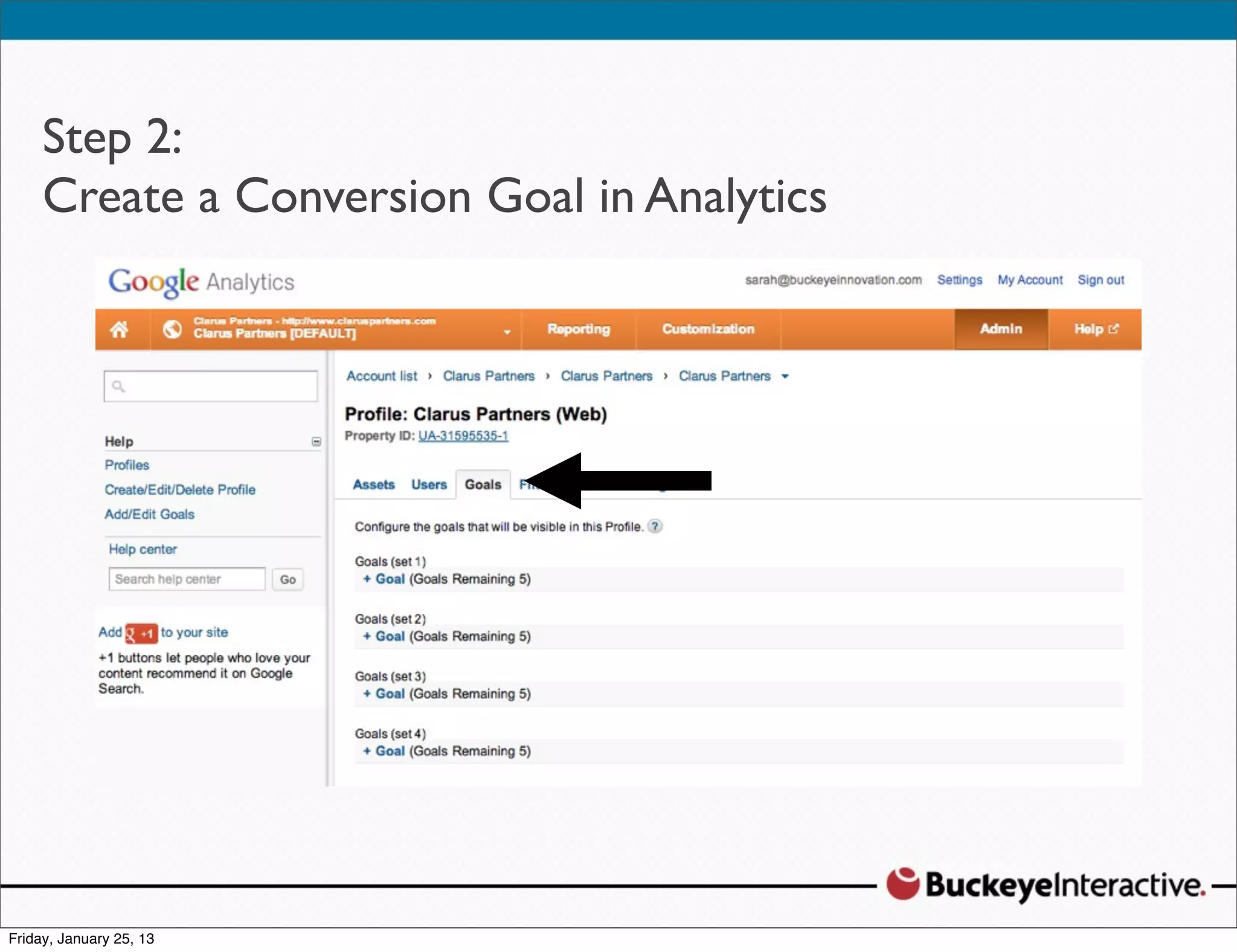Focus the Search help center field
The width and height of the screenshot is (1237, 952).
tap(187, 579)
